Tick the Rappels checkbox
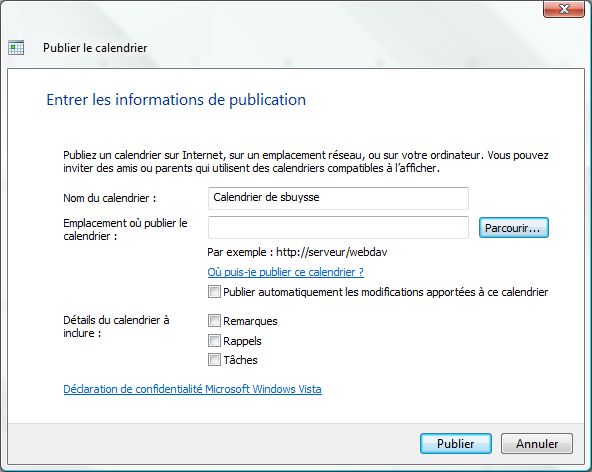This screenshot has height=472, width=592. coord(214,341)
